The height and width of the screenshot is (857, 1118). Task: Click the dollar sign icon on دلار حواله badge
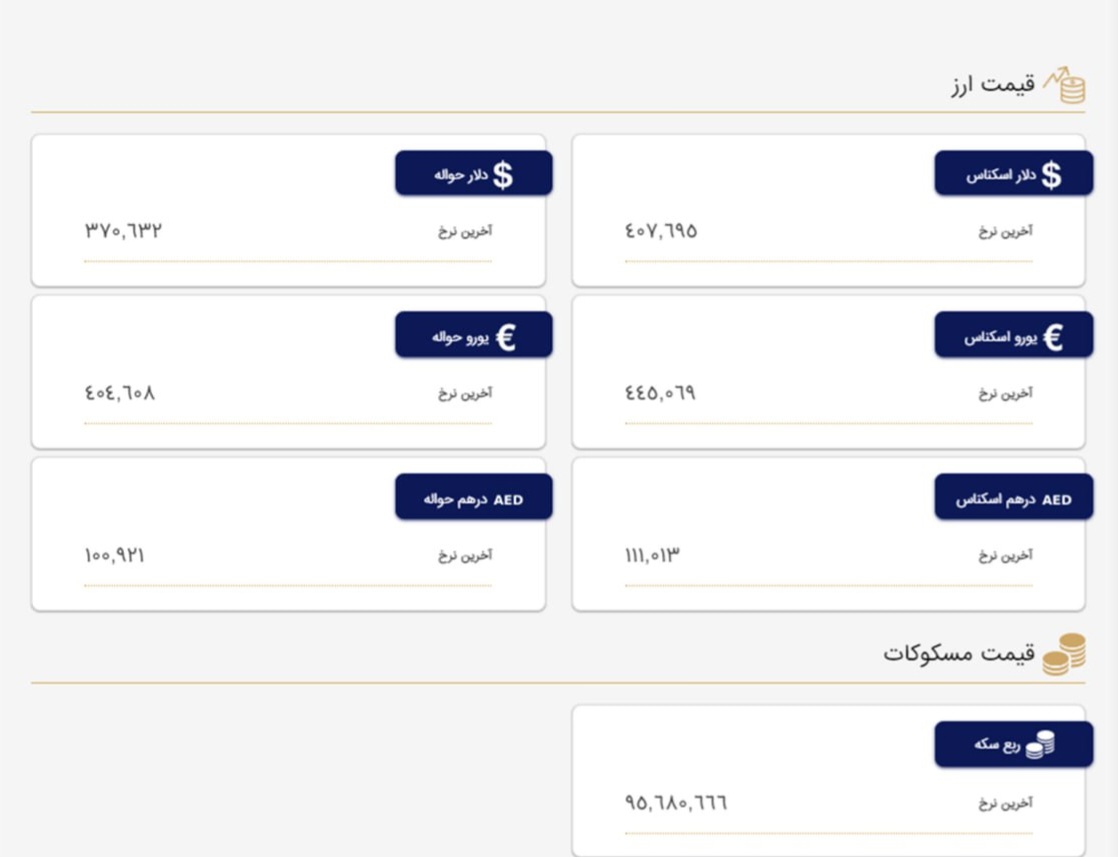[x=503, y=175]
